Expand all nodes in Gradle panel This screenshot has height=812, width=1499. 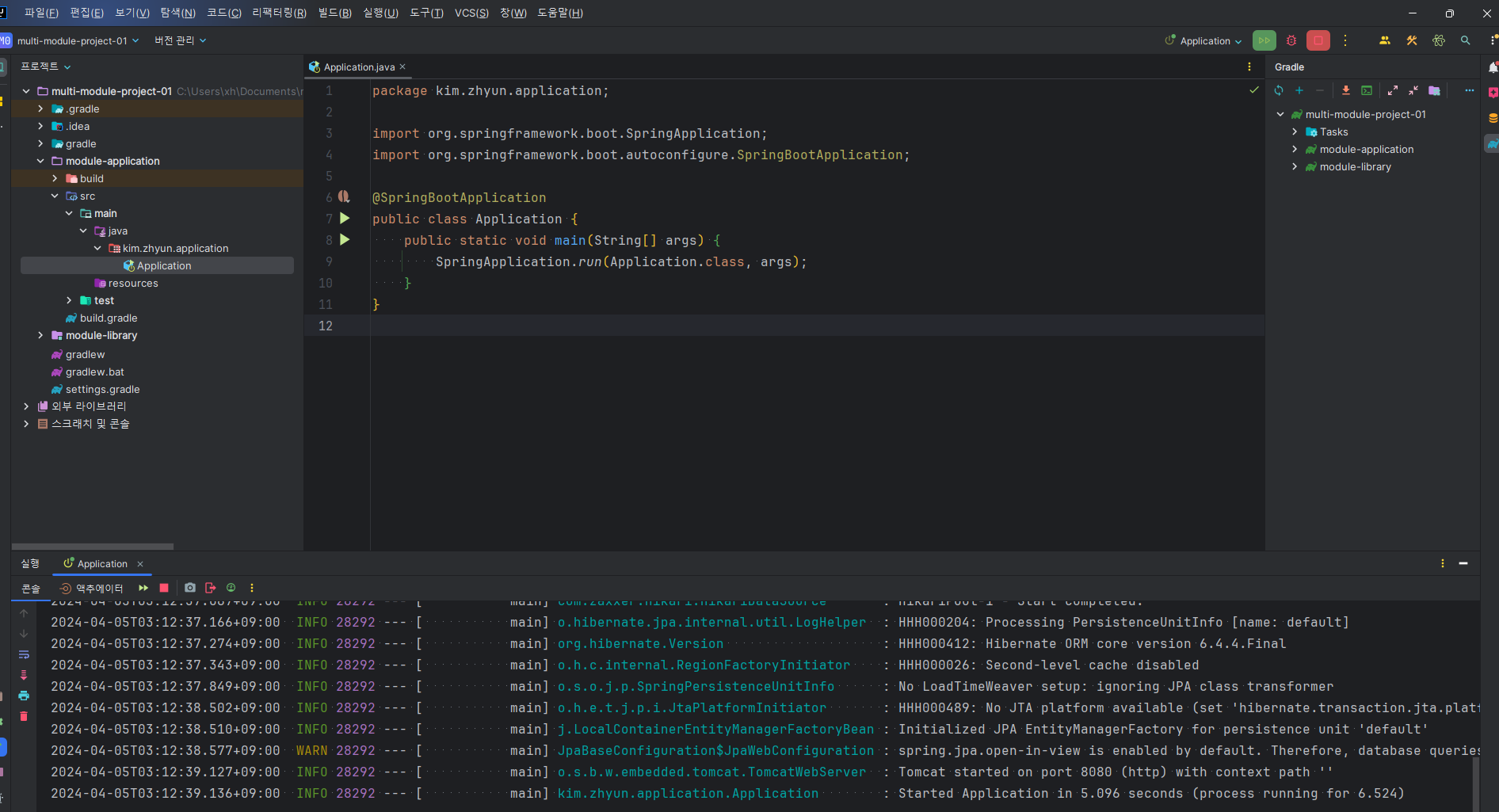tap(1393, 90)
